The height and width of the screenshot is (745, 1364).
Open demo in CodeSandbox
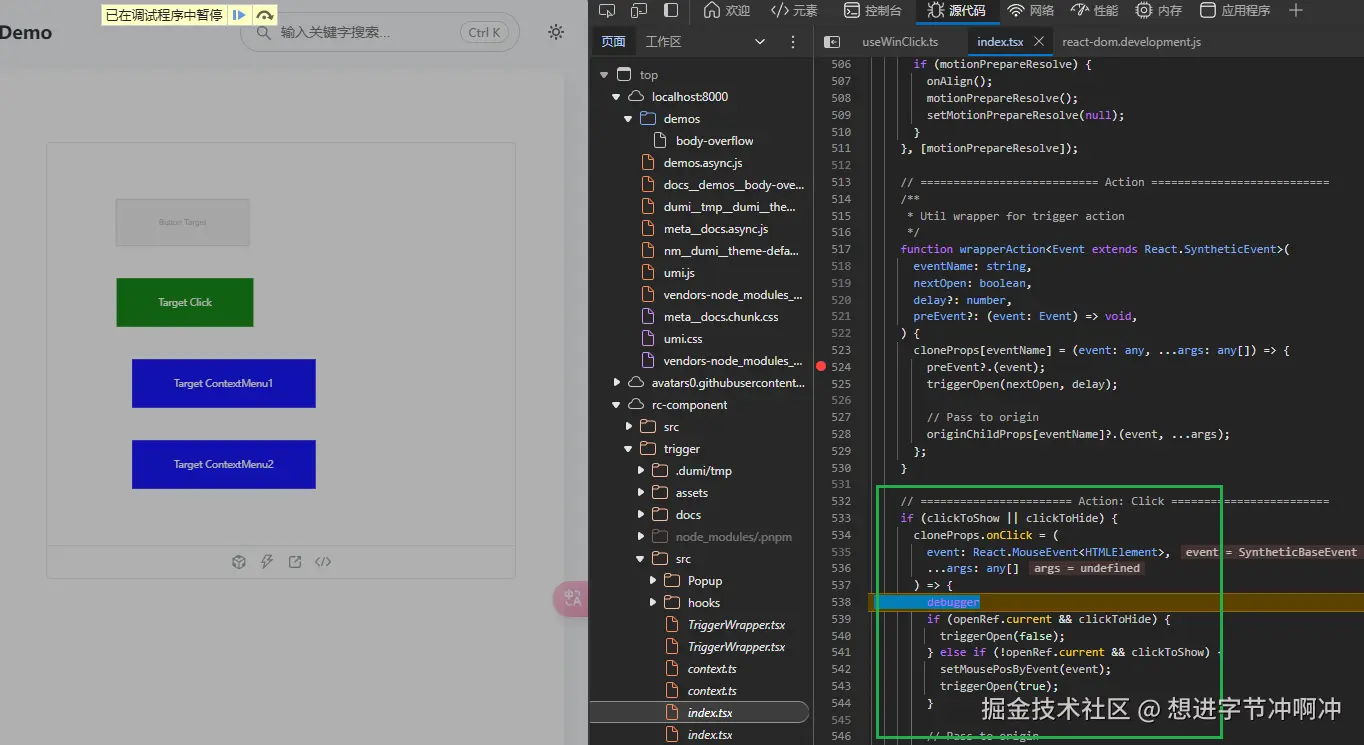click(239, 562)
